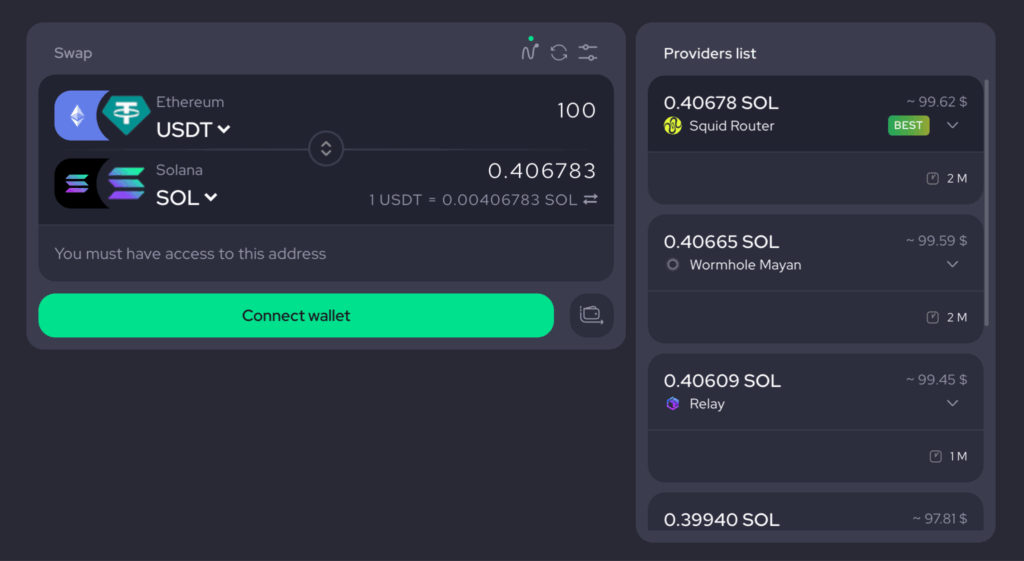Select the 0.40609 SOL quote
This screenshot has width=1024, height=561.
coord(722,381)
